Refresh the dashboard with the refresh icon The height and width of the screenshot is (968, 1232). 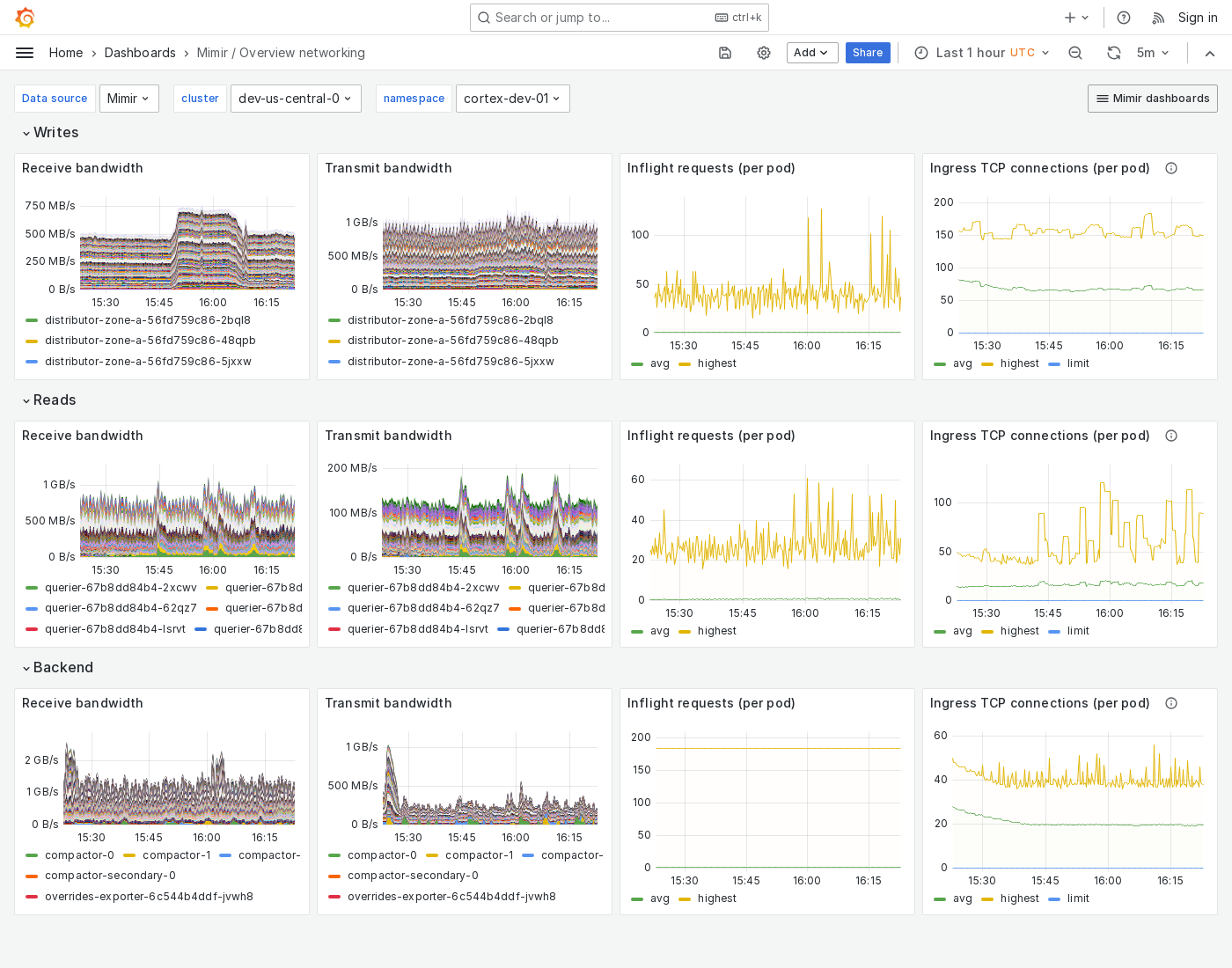click(x=1114, y=53)
